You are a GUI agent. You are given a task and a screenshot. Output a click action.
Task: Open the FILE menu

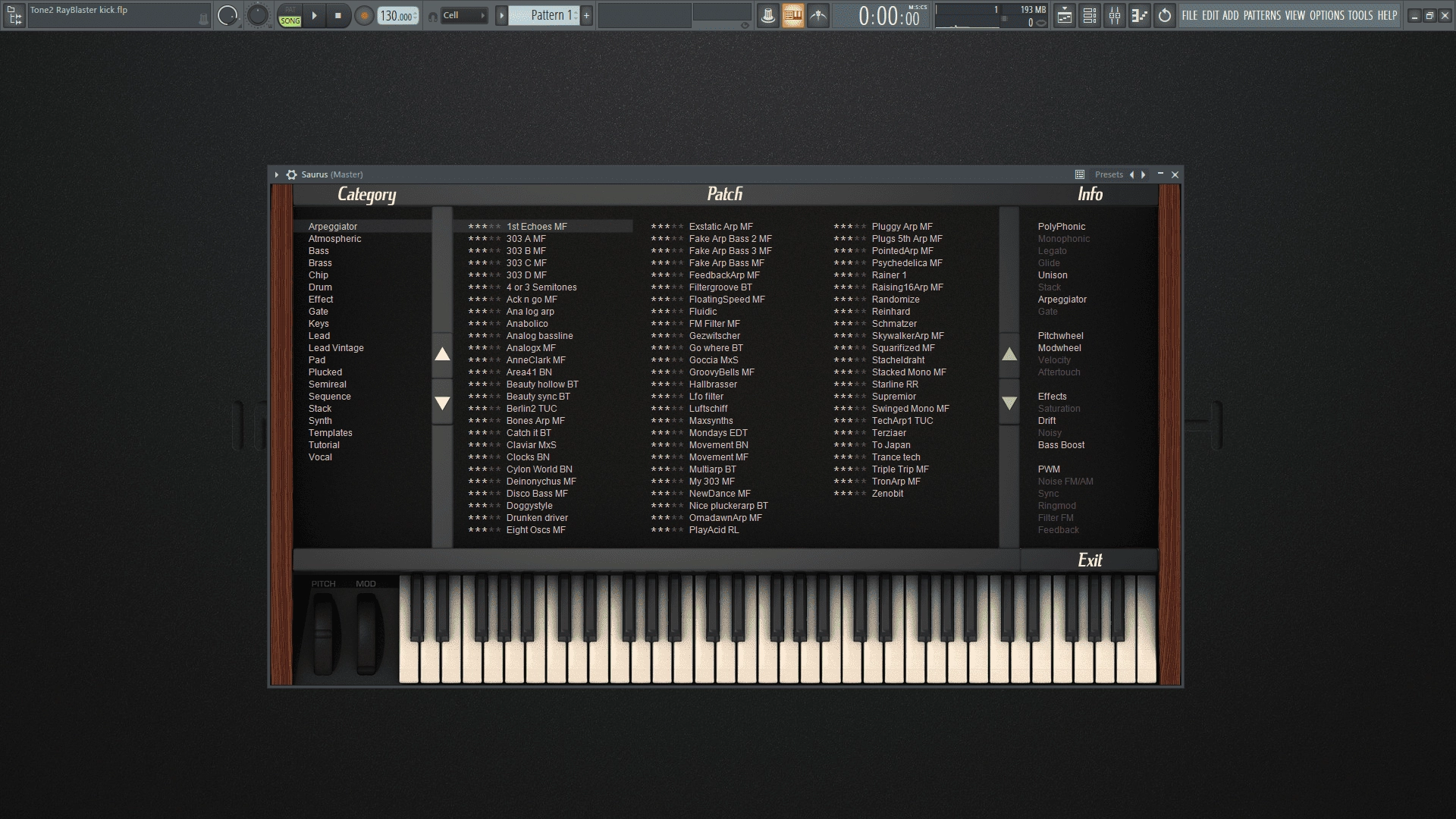coord(1189,15)
